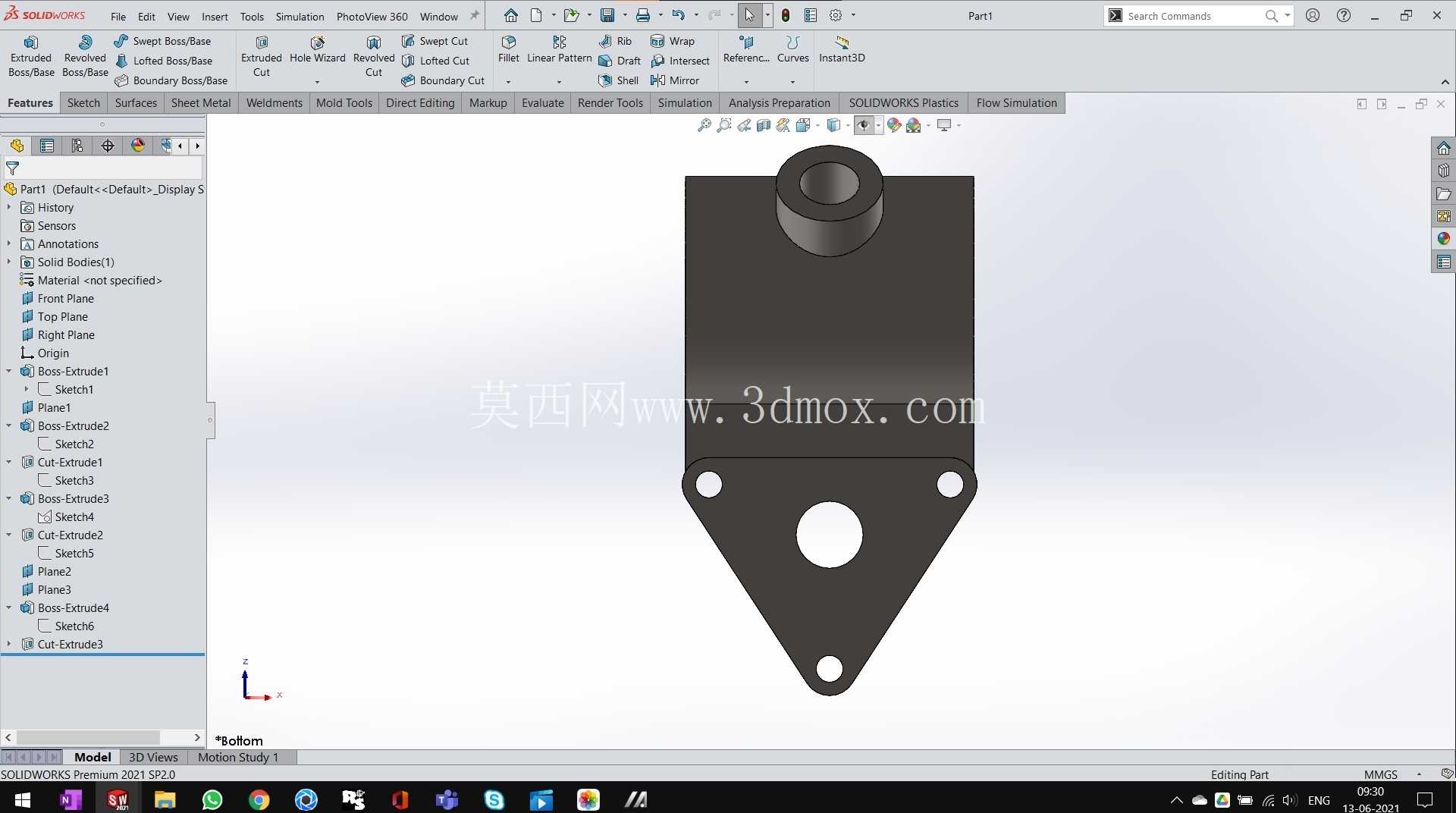Open the Evaluate tab

coord(543,102)
